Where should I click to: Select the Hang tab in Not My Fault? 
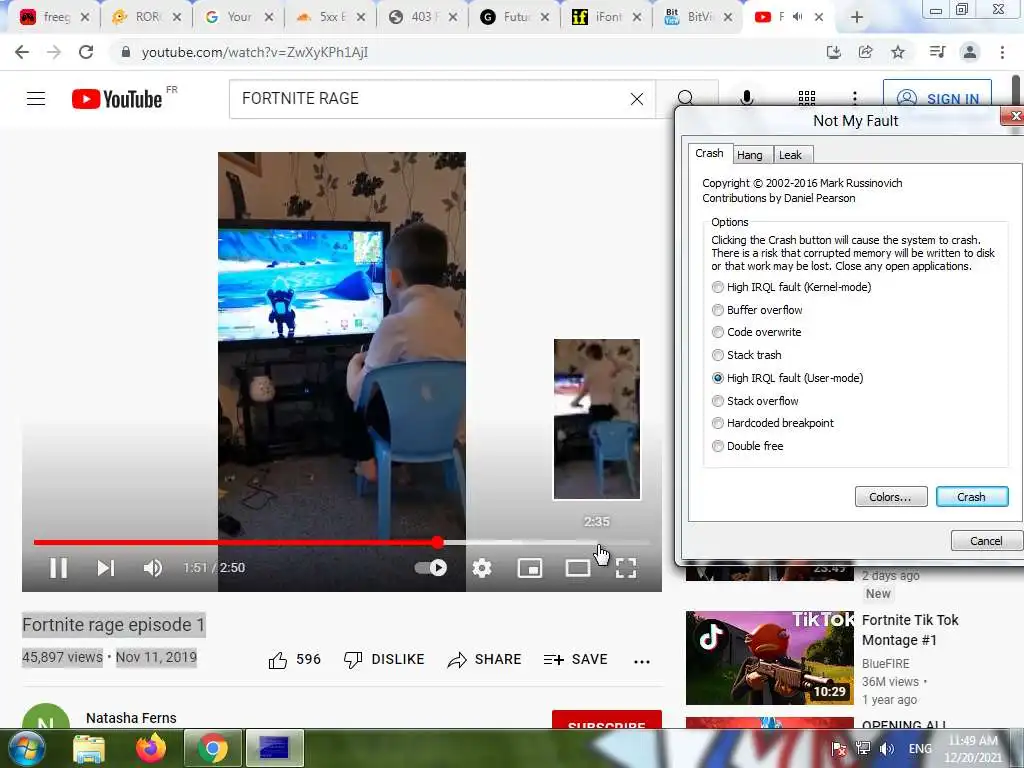[750, 155]
